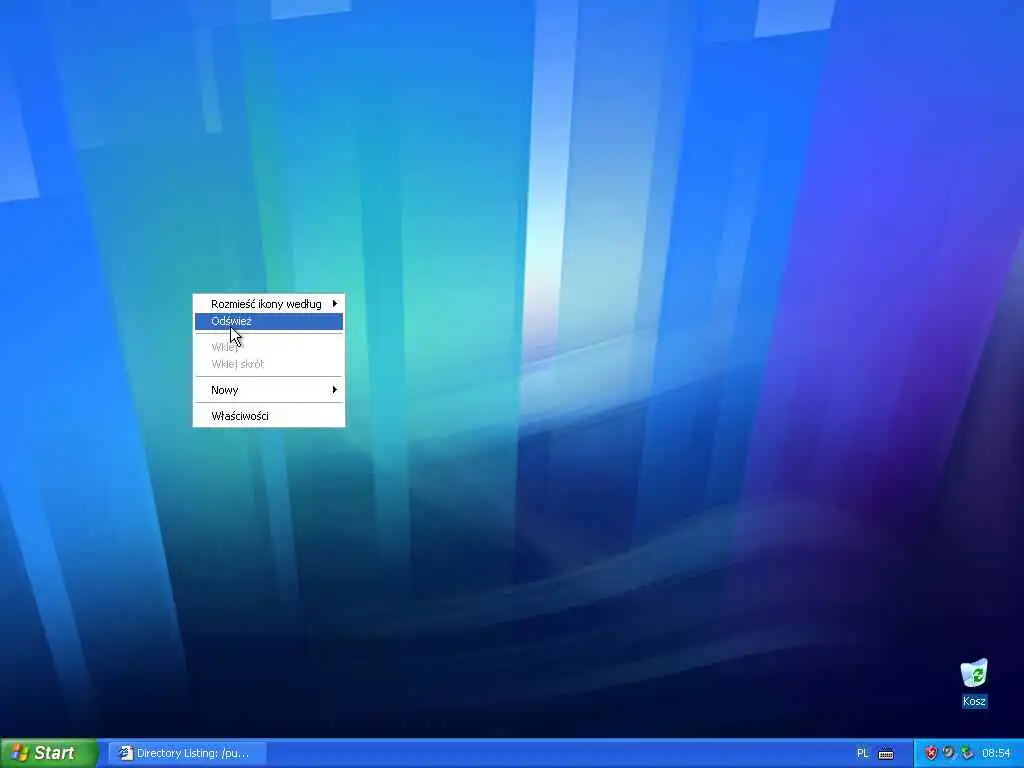Expand Rozmieść ikony według submenu
The width and height of the screenshot is (1024, 768).
coord(268,304)
